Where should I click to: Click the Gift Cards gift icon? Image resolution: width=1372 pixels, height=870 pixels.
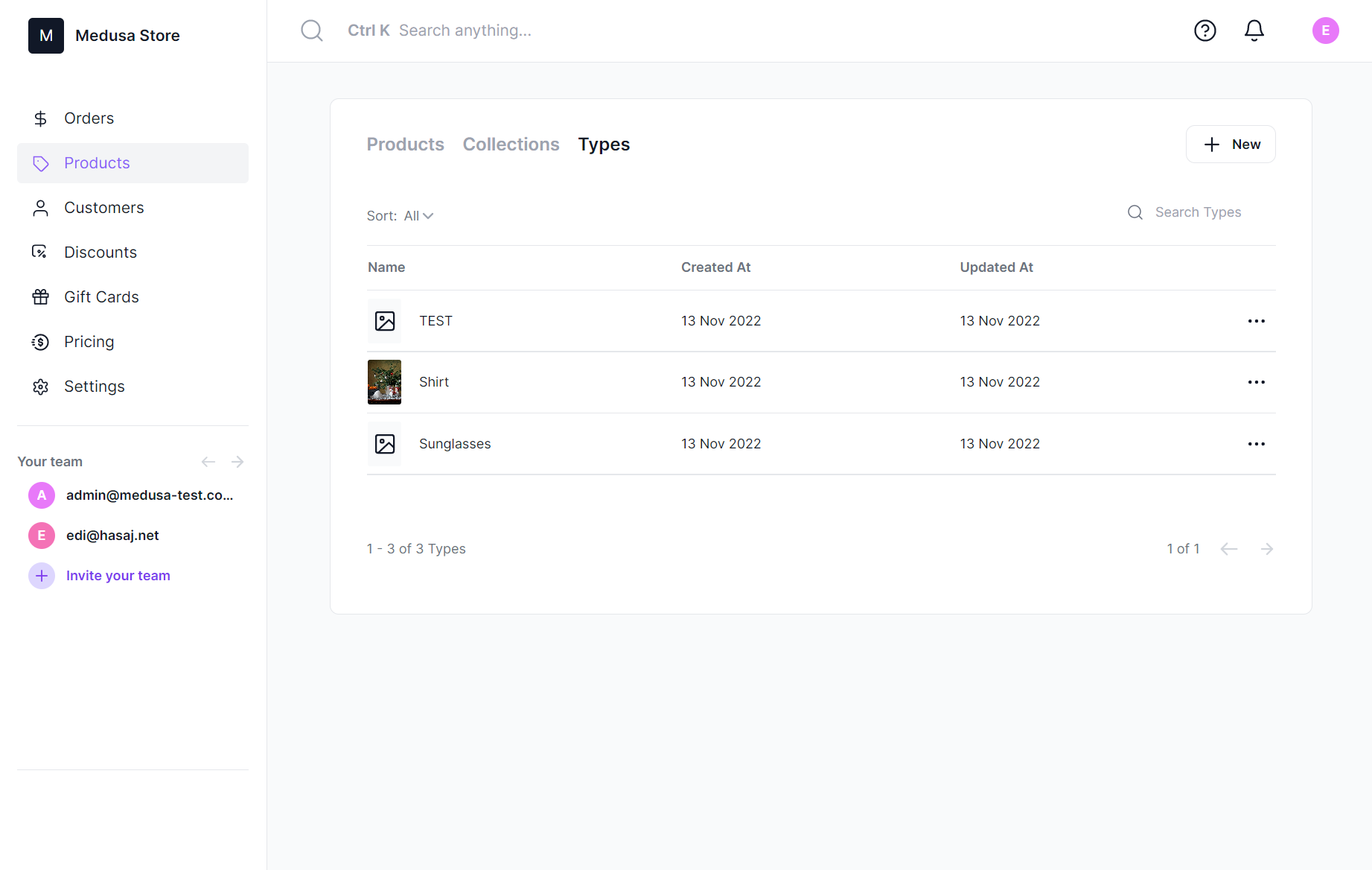click(40, 296)
